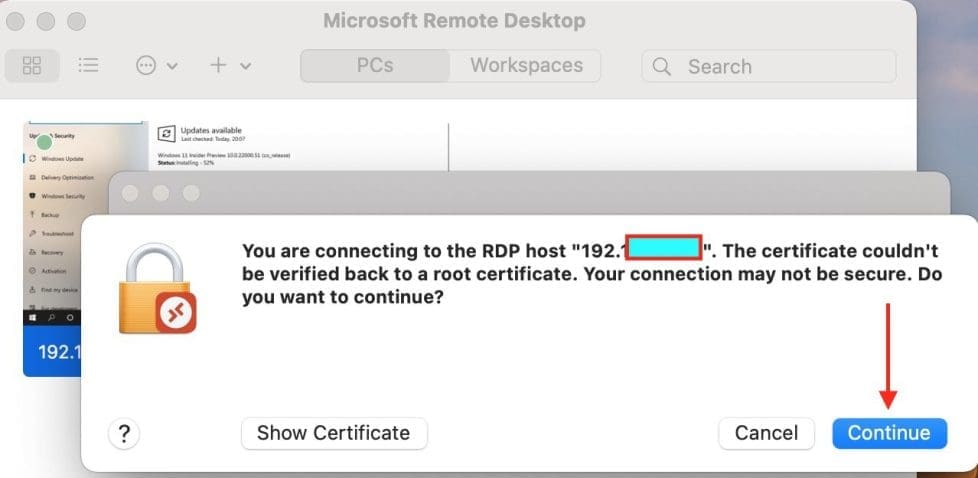Image resolution: width=978 pixels, height=478 pixels.
Task: Click the magnifying glass search icon
Action: (x=662, y=67)
